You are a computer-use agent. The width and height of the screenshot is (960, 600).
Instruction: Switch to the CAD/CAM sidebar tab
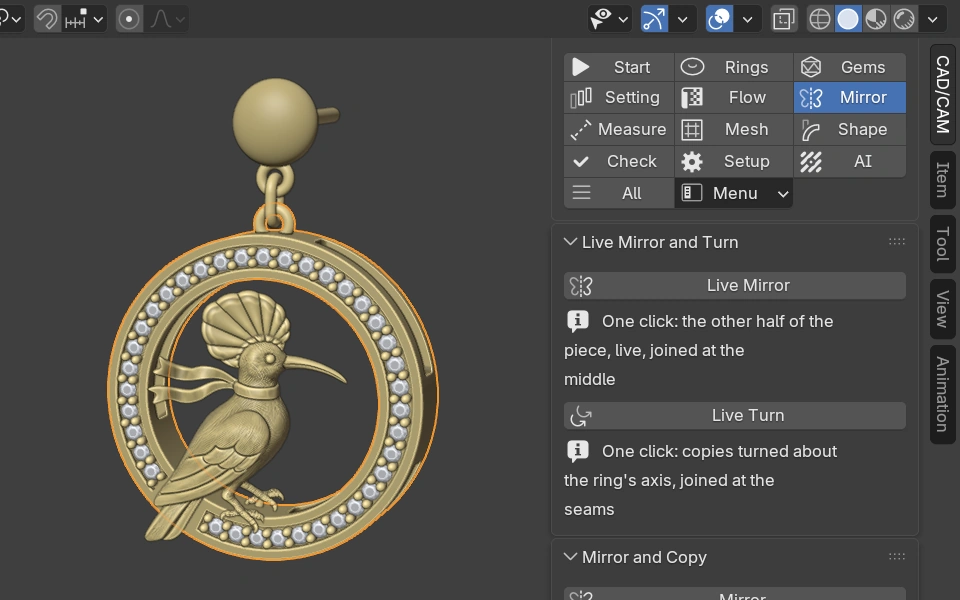943,94
